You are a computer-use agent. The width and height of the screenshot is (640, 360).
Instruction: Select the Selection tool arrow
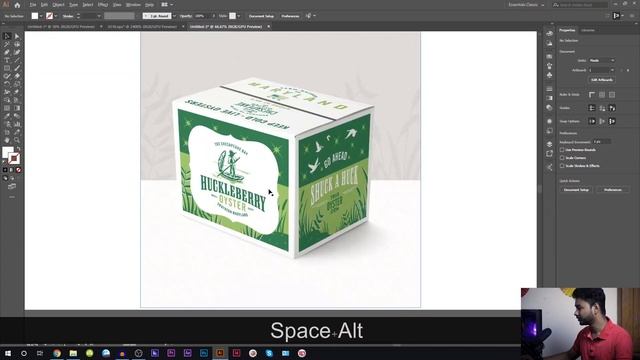point(7,36)
